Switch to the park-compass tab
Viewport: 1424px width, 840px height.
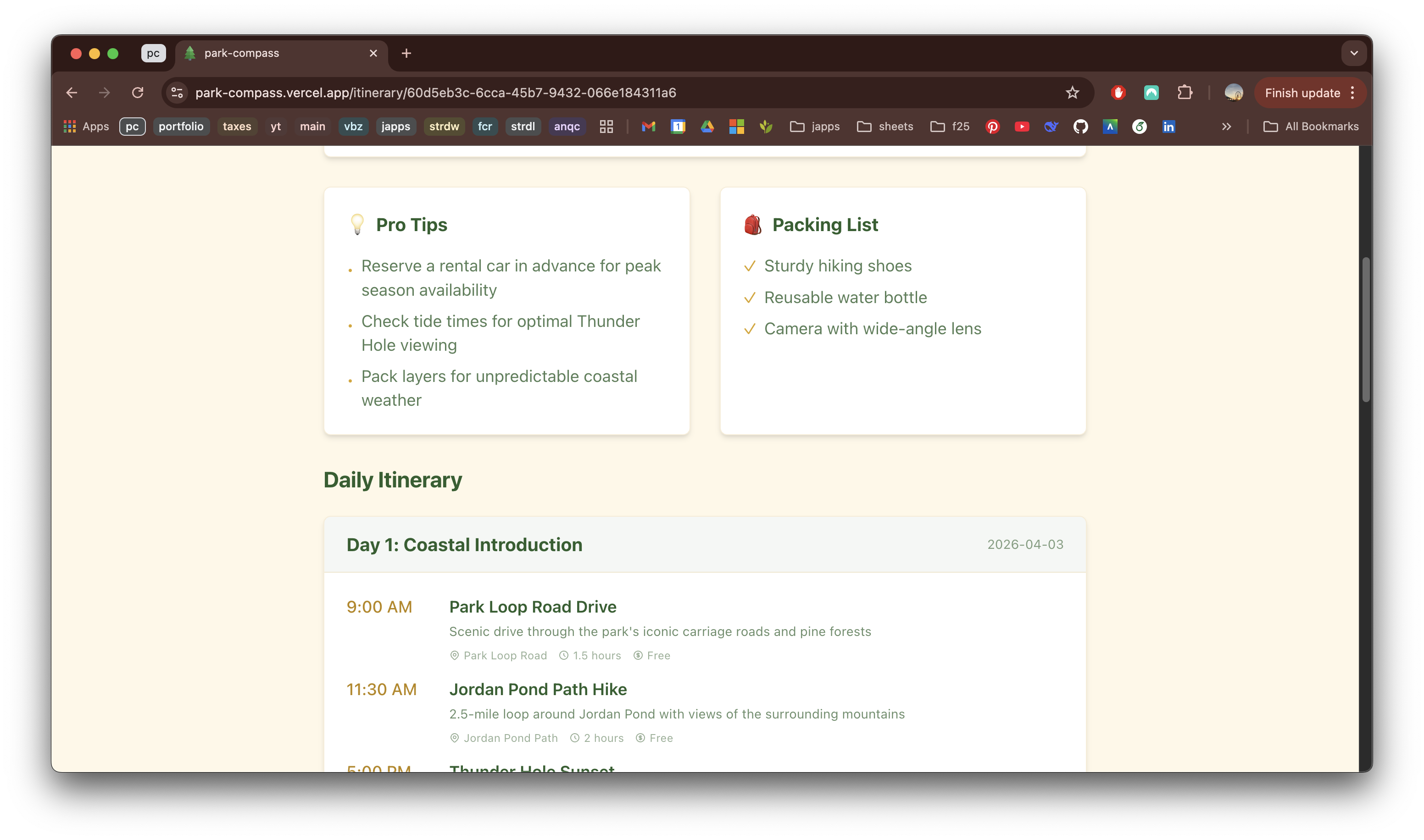[x=281, y=53]
